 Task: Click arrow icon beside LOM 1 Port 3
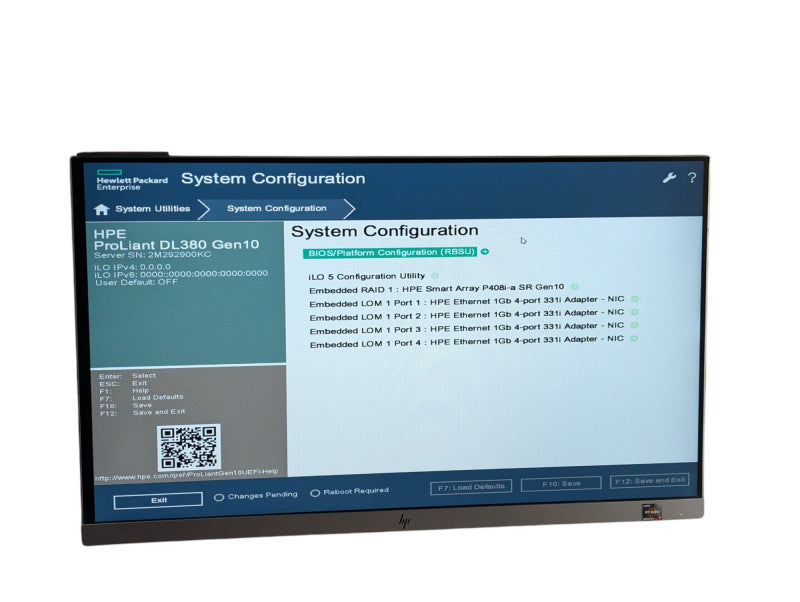[635, 325]
